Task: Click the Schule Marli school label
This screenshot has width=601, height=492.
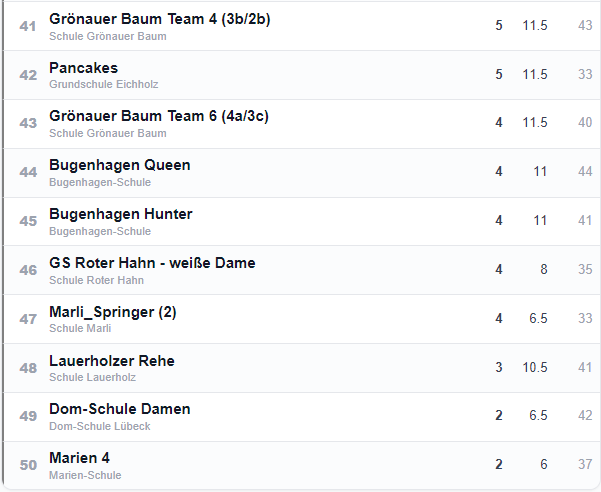Action: pyautogui.click(x=80, y=328)
